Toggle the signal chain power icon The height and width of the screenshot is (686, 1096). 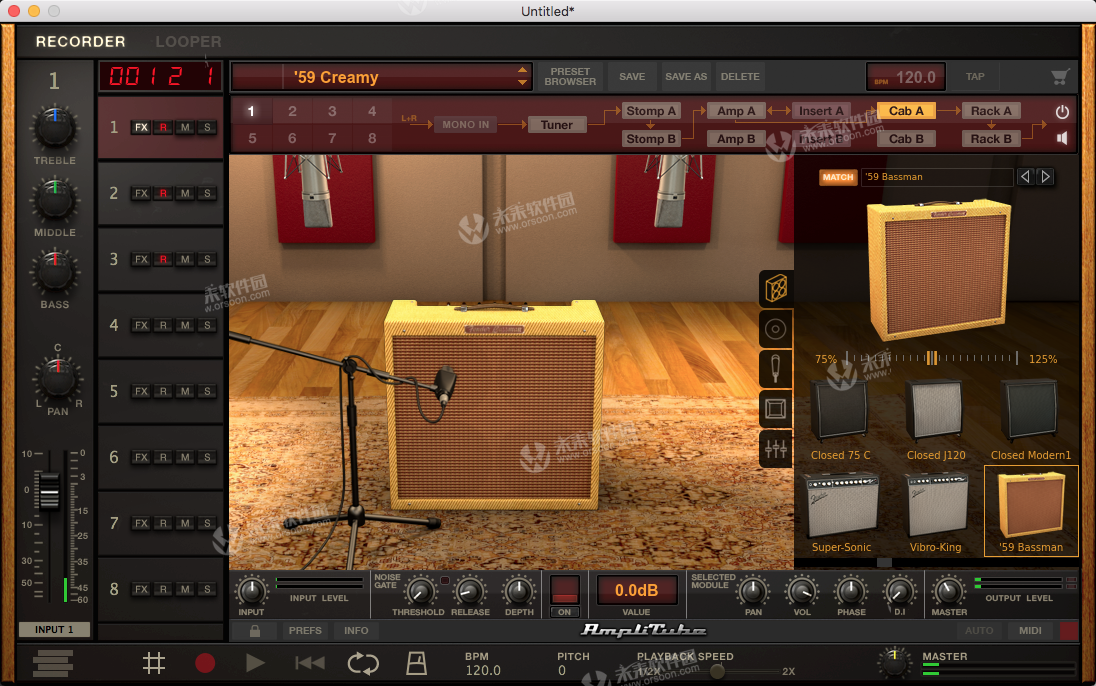pyautogui.click(x=1062, y=112)
